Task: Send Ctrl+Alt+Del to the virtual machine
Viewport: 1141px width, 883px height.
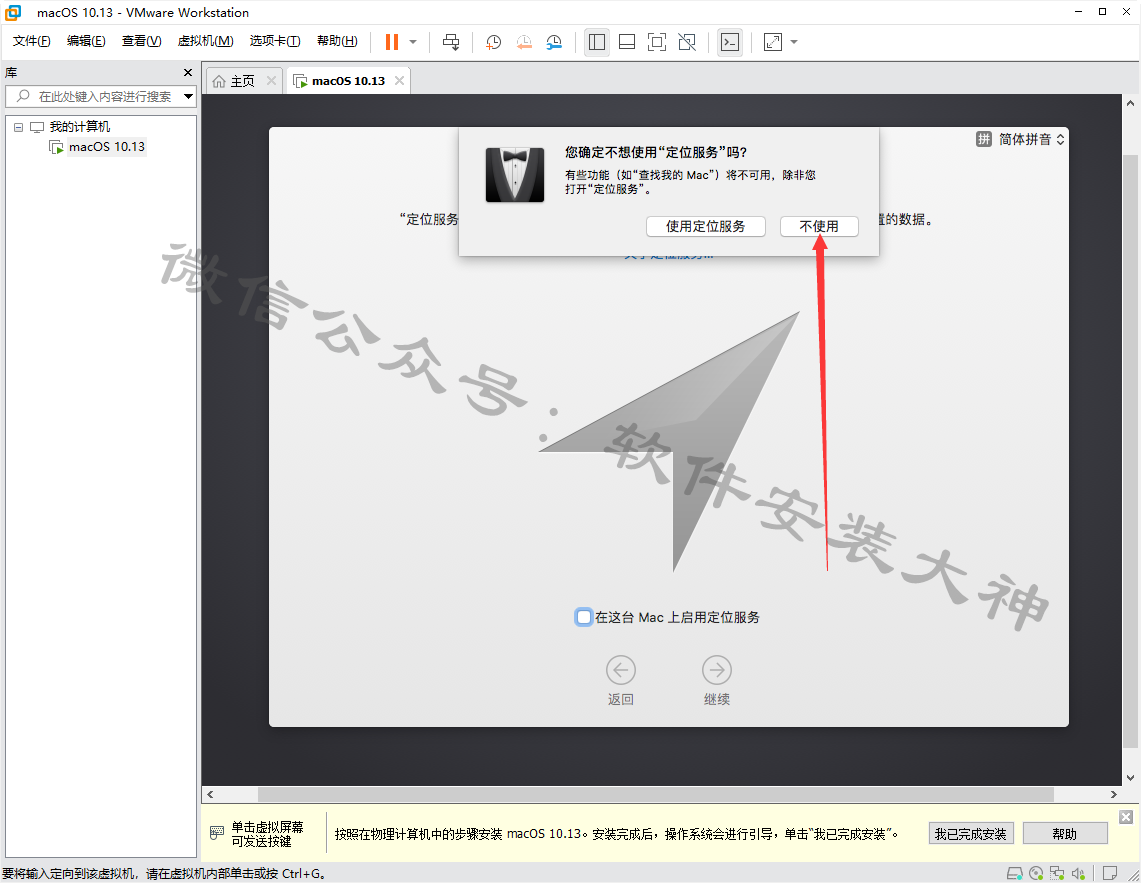Action: pyautogui.click(x=451, y=42)
